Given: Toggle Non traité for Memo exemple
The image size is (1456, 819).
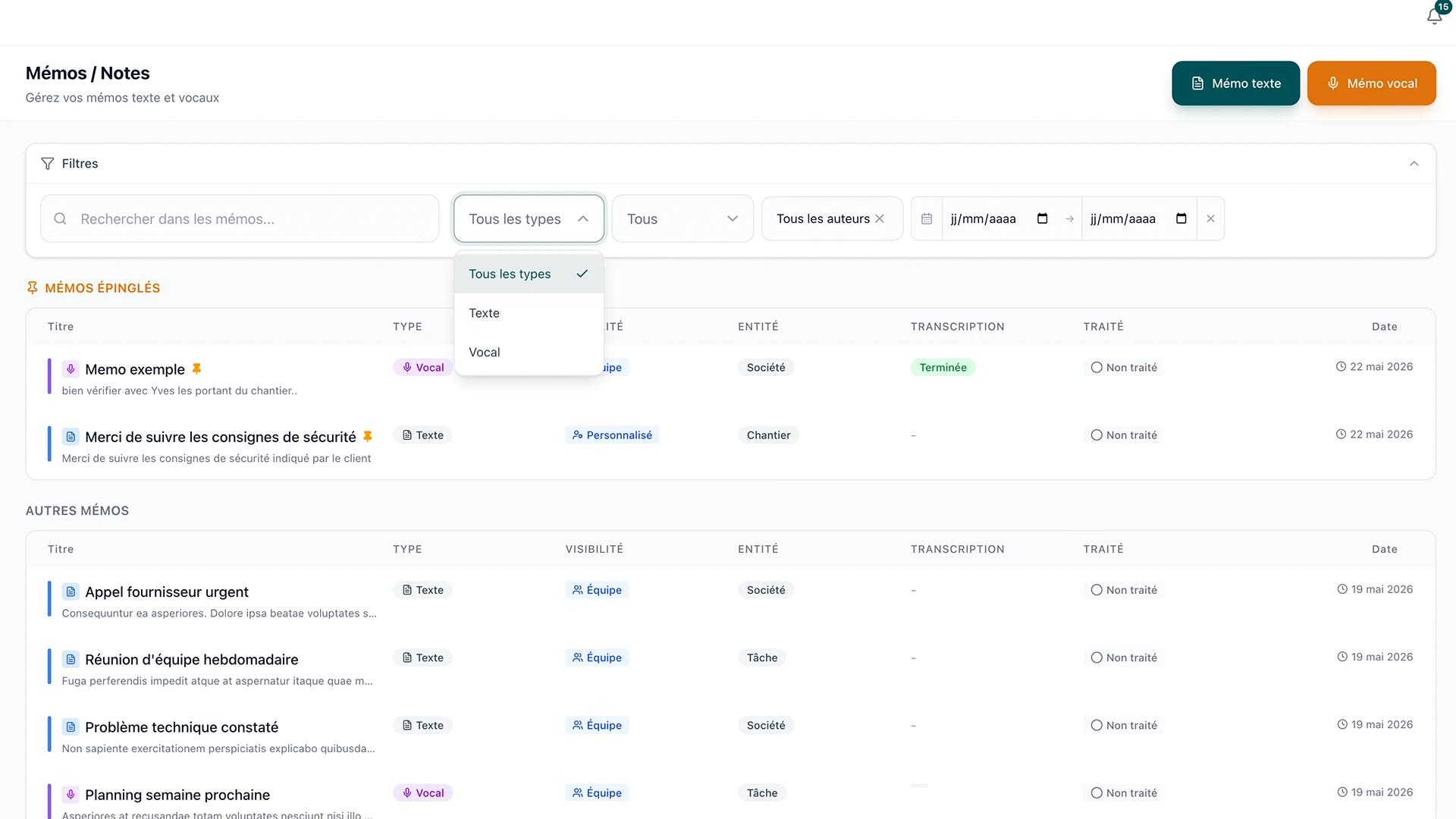Looking at the screenshot, I should pyautogui.click(x=1124, y=368).
